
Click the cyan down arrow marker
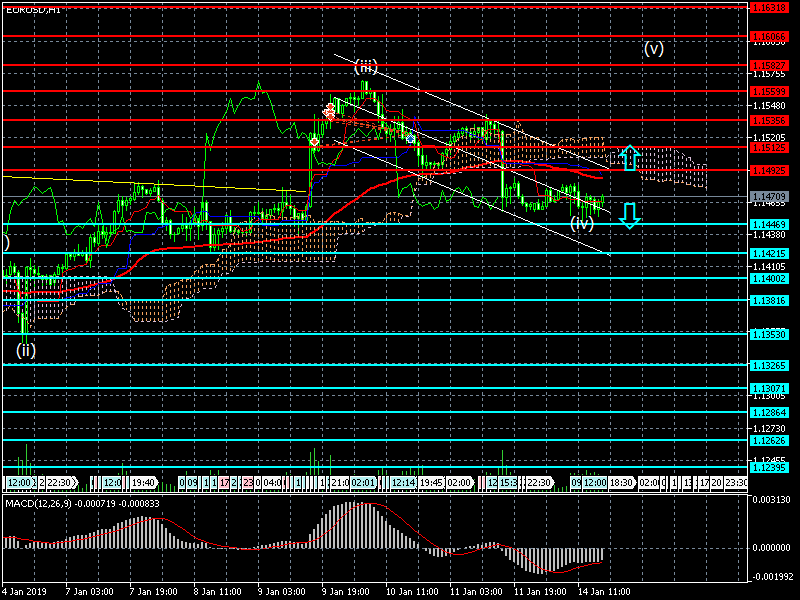(x=629, y=215)
